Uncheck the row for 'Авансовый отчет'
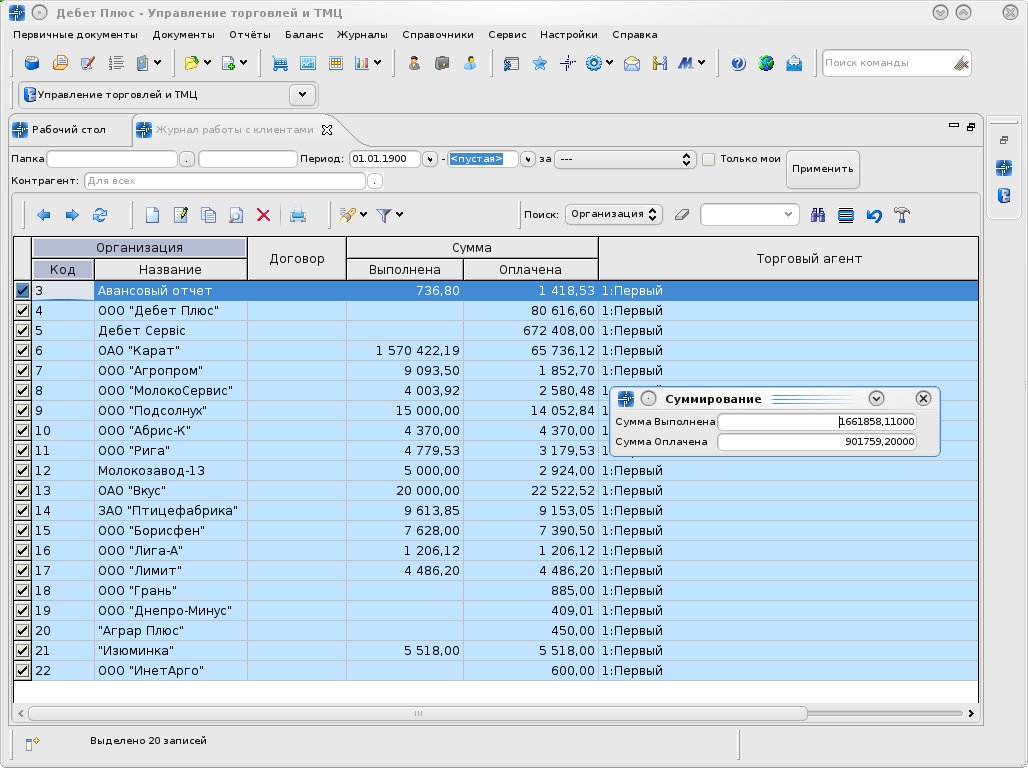This screenshot has width=1028, height=768. pos(22,291)
